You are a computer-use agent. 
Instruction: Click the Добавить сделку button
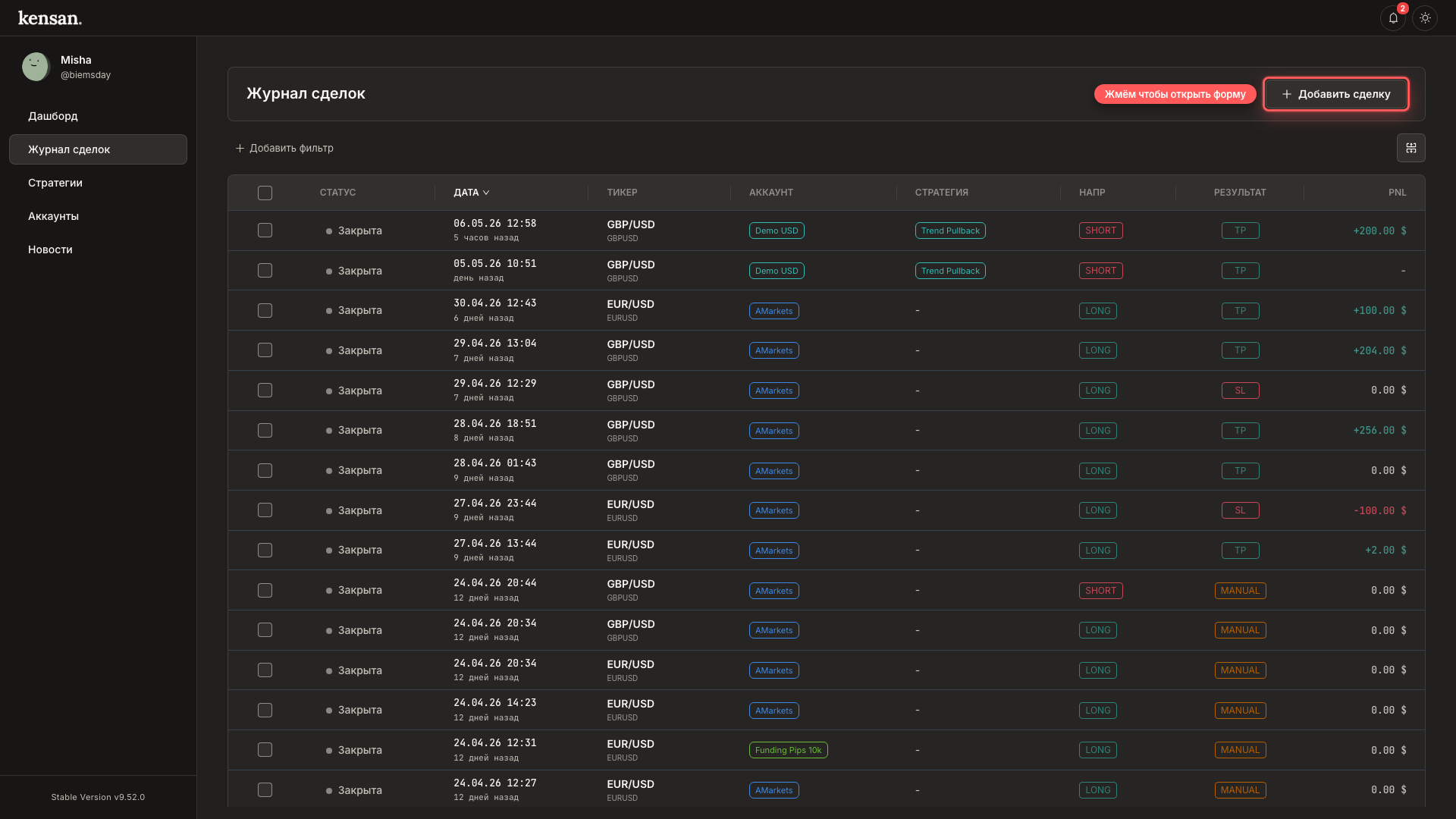click(1335, 94)
